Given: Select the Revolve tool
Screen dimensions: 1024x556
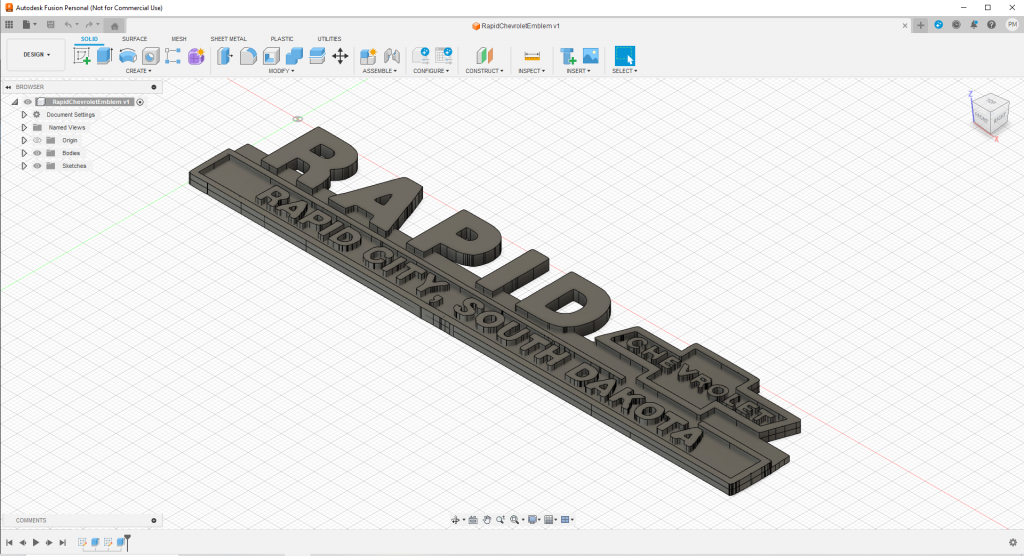Looking at the screenshot, I should click(x=127, y=56).
